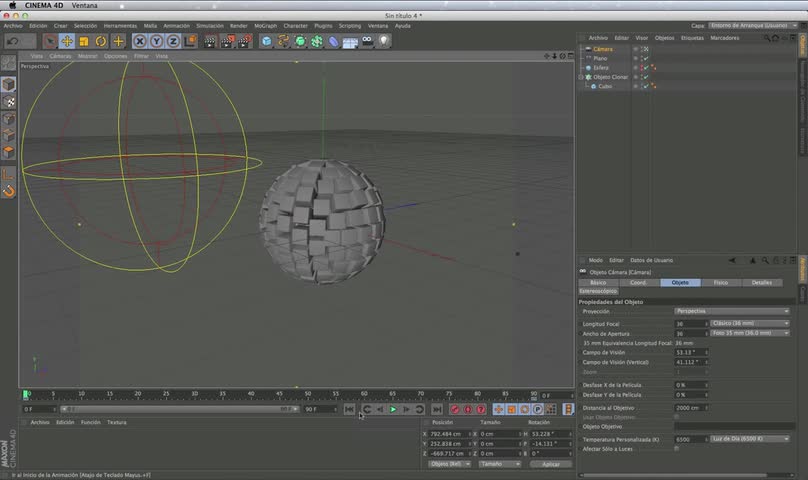Toggle the X axis lock
Screen dimensions: 808x480
click(140, 41)
